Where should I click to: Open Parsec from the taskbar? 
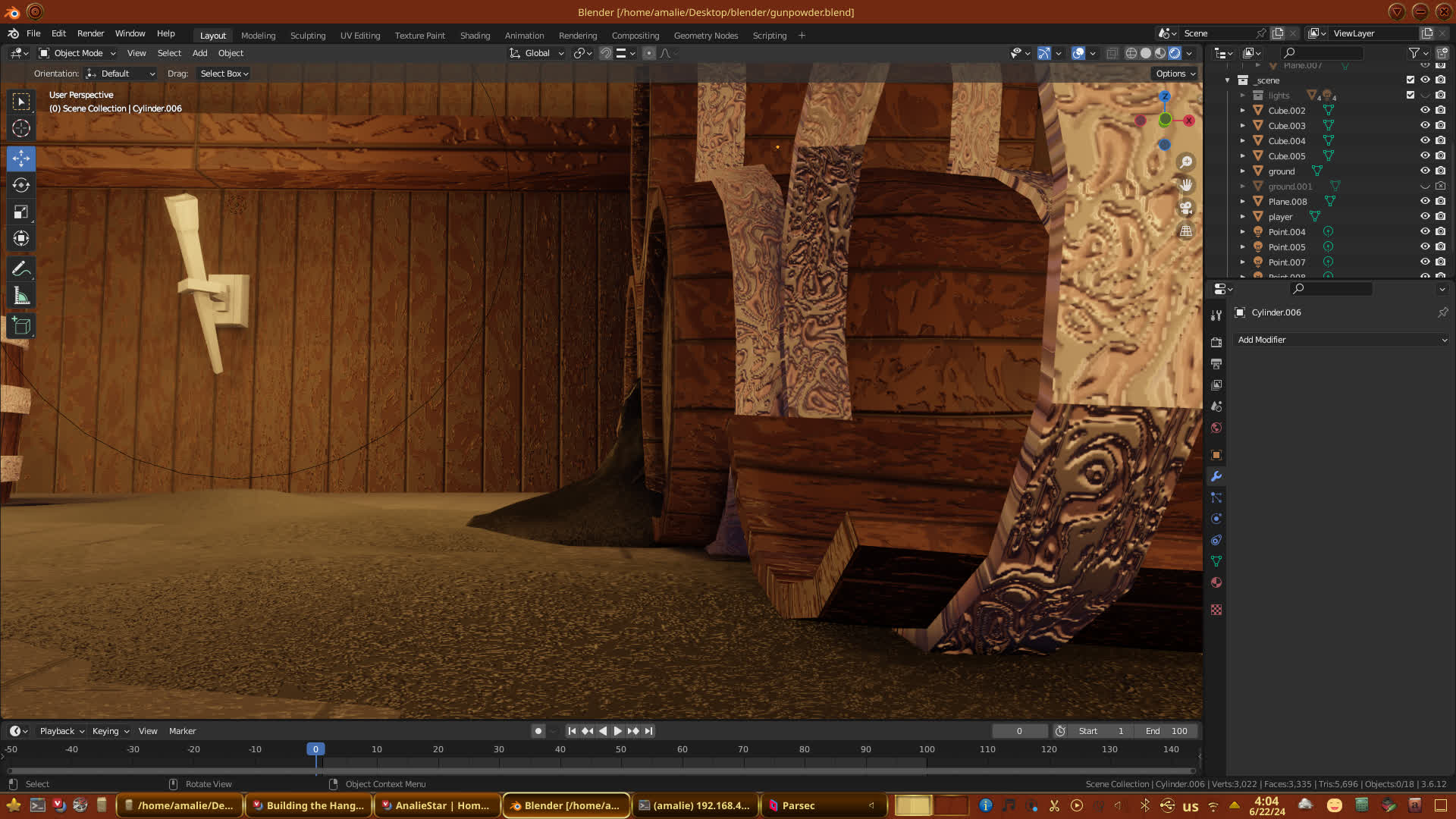coord(798,805)
